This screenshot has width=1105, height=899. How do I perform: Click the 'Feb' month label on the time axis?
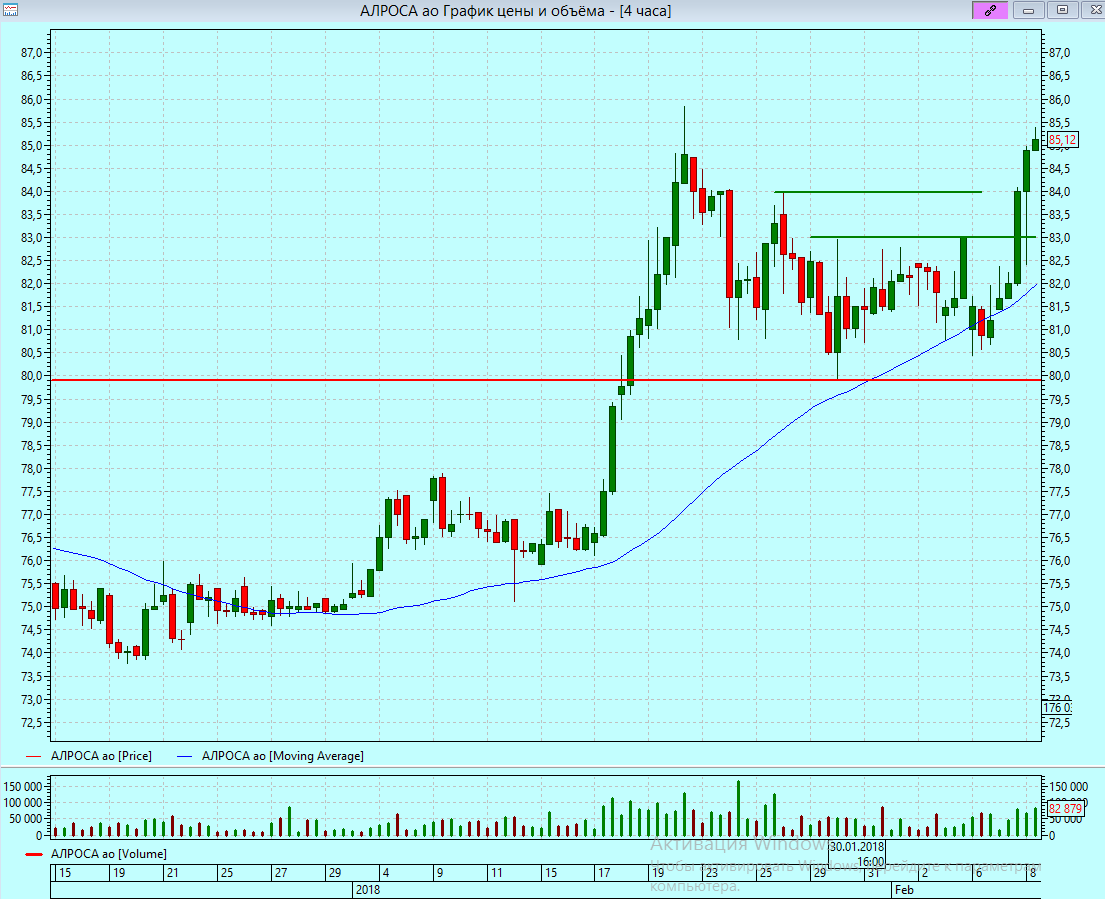click(904, 890)
